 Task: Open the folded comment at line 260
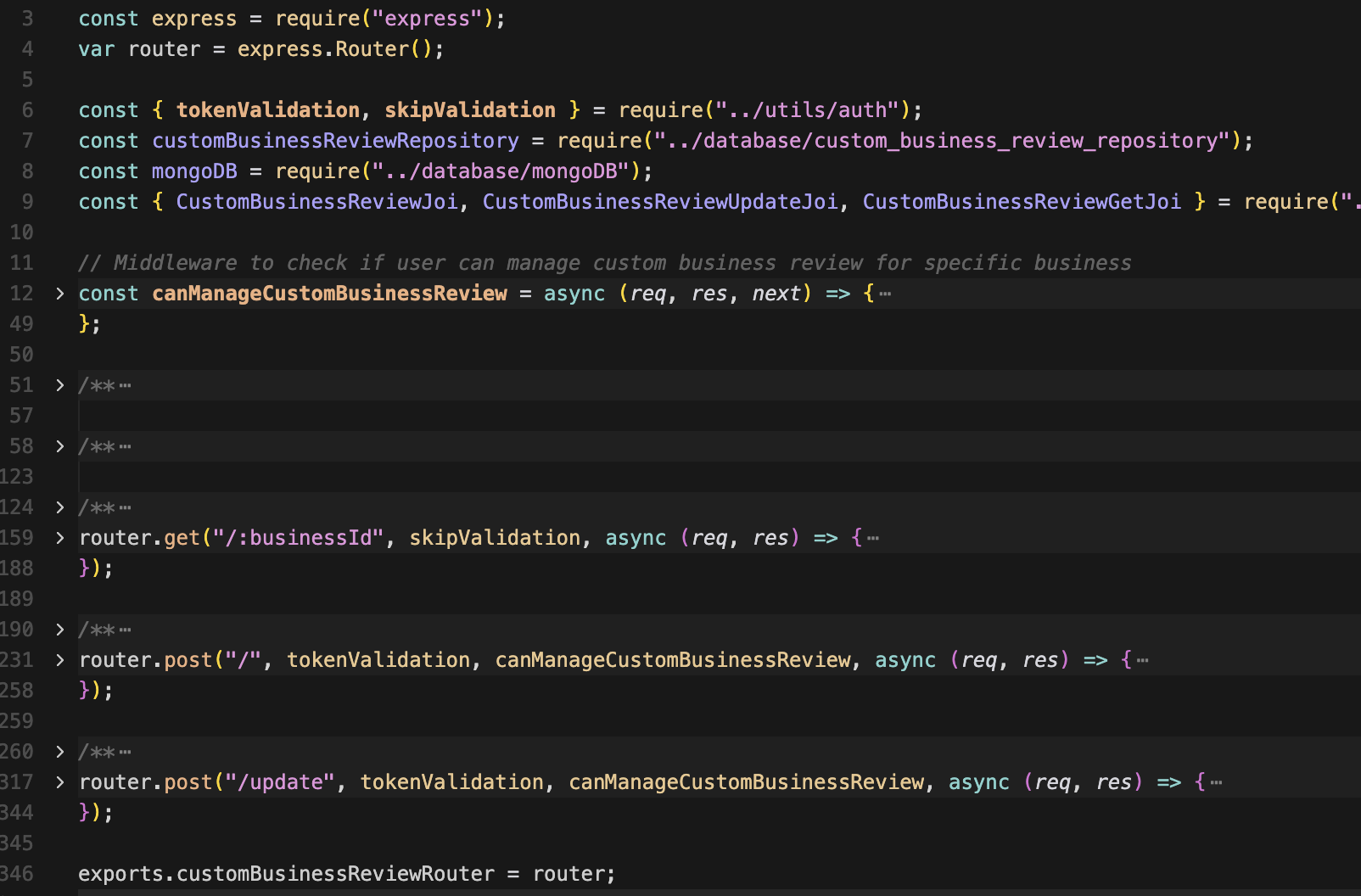coord(59,752)
